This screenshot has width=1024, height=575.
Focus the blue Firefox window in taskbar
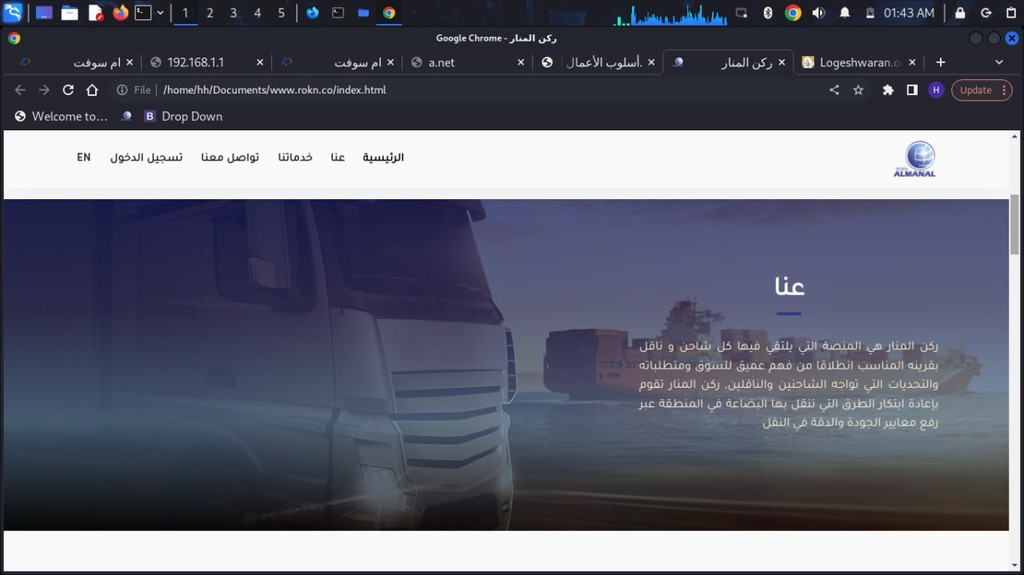pos(313,12)
